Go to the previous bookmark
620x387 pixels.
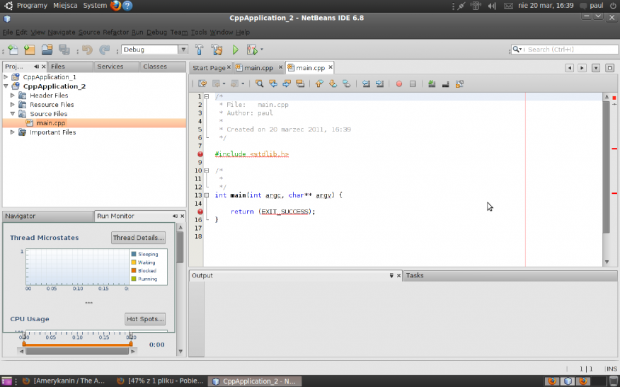319,84
